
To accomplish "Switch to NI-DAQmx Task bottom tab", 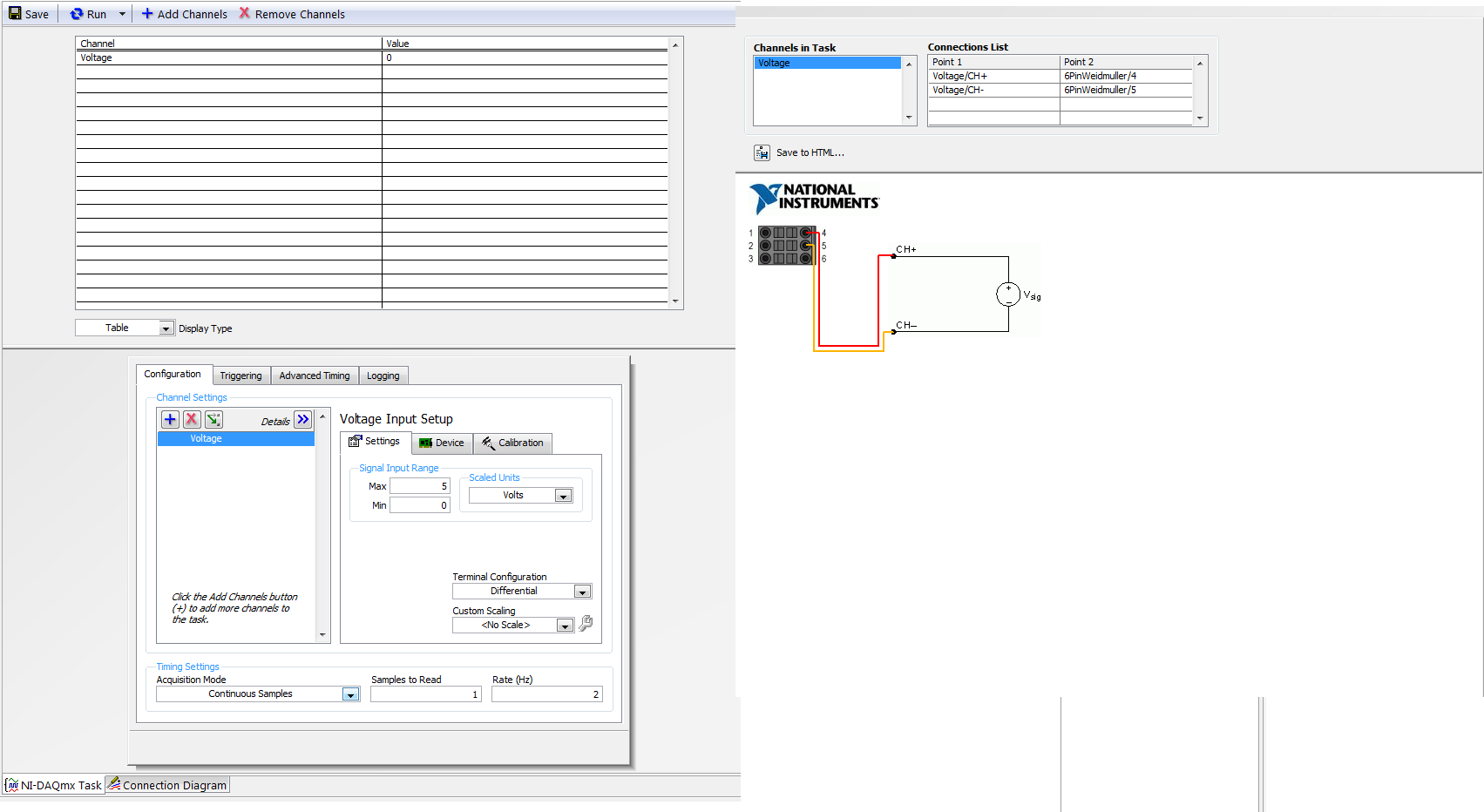I will point(54,785).
